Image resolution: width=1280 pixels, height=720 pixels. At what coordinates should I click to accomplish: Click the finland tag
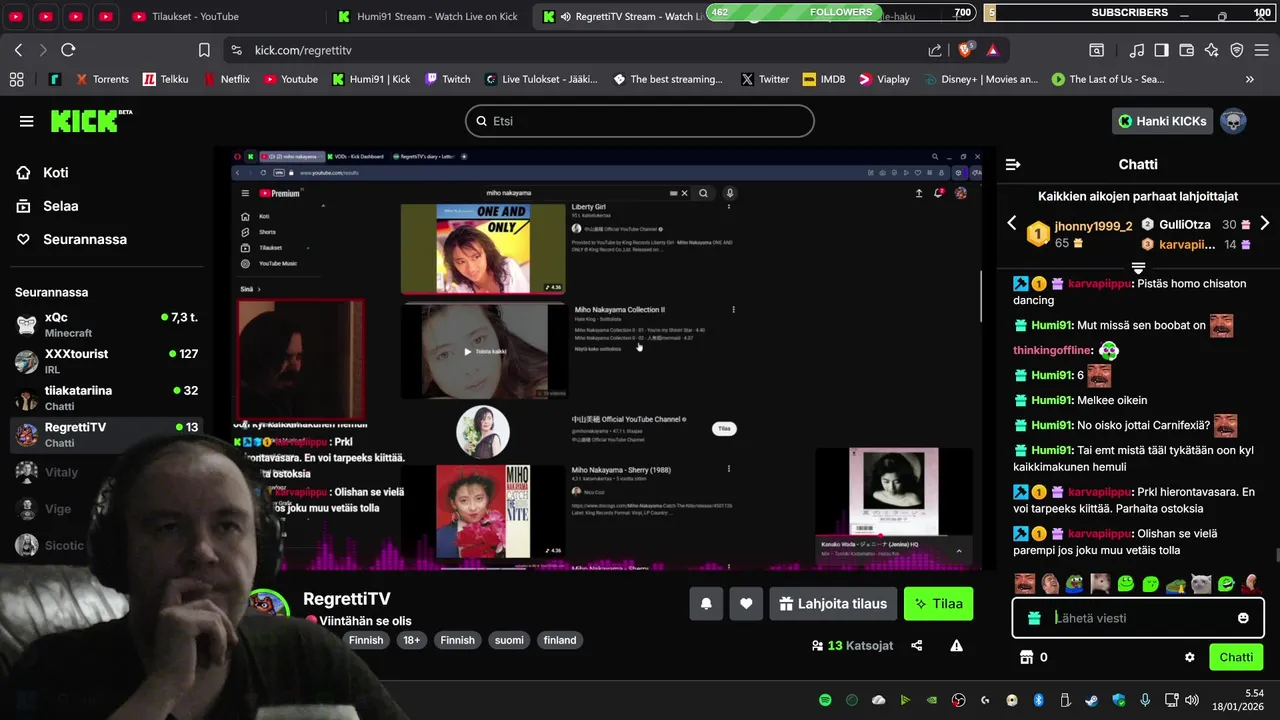560,640
